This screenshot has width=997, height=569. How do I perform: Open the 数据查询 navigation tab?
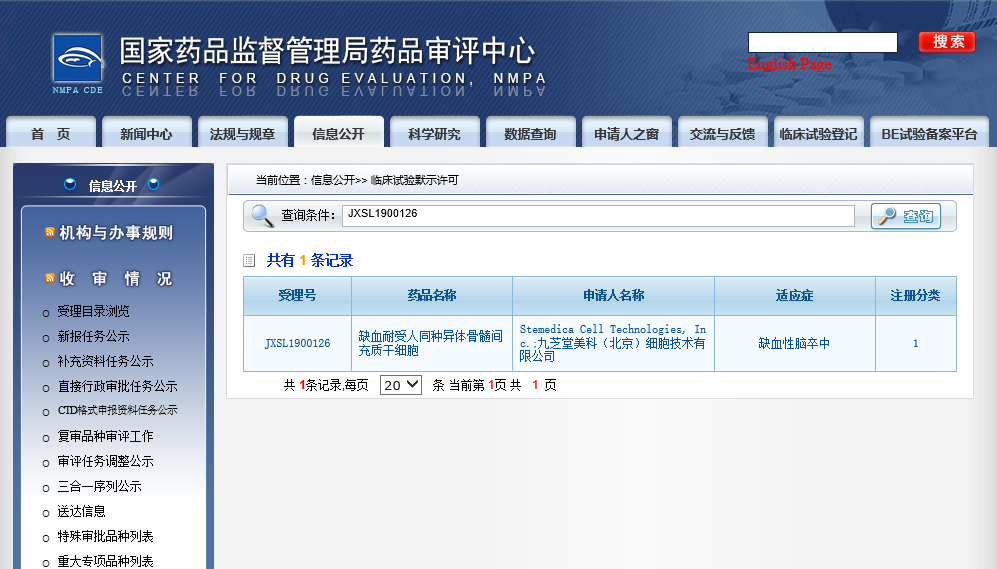point(530,134)
